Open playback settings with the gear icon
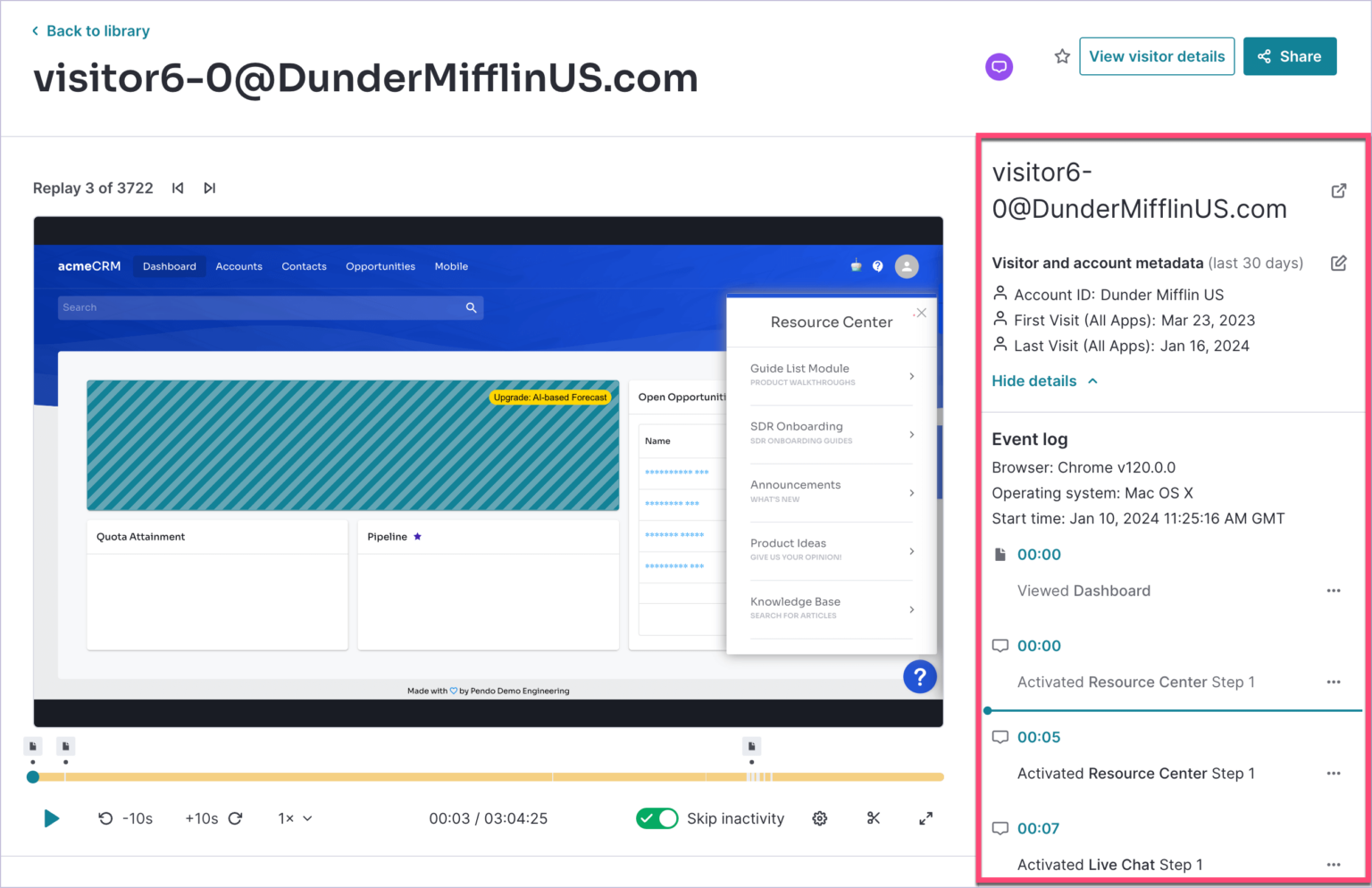The width and height of the screenshot is (1372, 888). 819,817
